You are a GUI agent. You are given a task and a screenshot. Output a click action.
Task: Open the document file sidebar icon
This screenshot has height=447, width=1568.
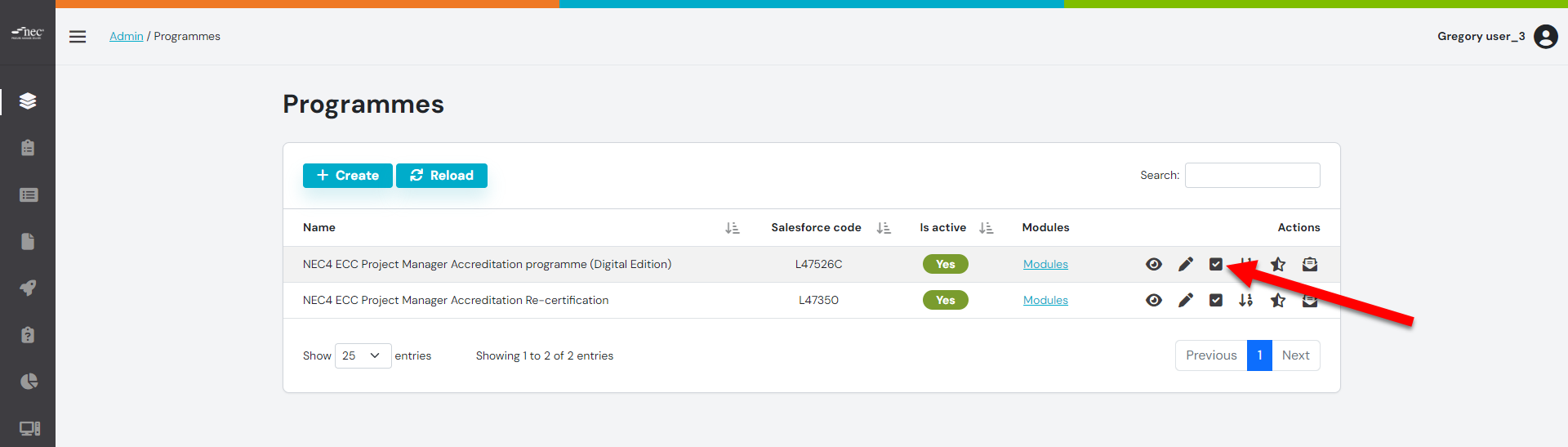(28, 241)
